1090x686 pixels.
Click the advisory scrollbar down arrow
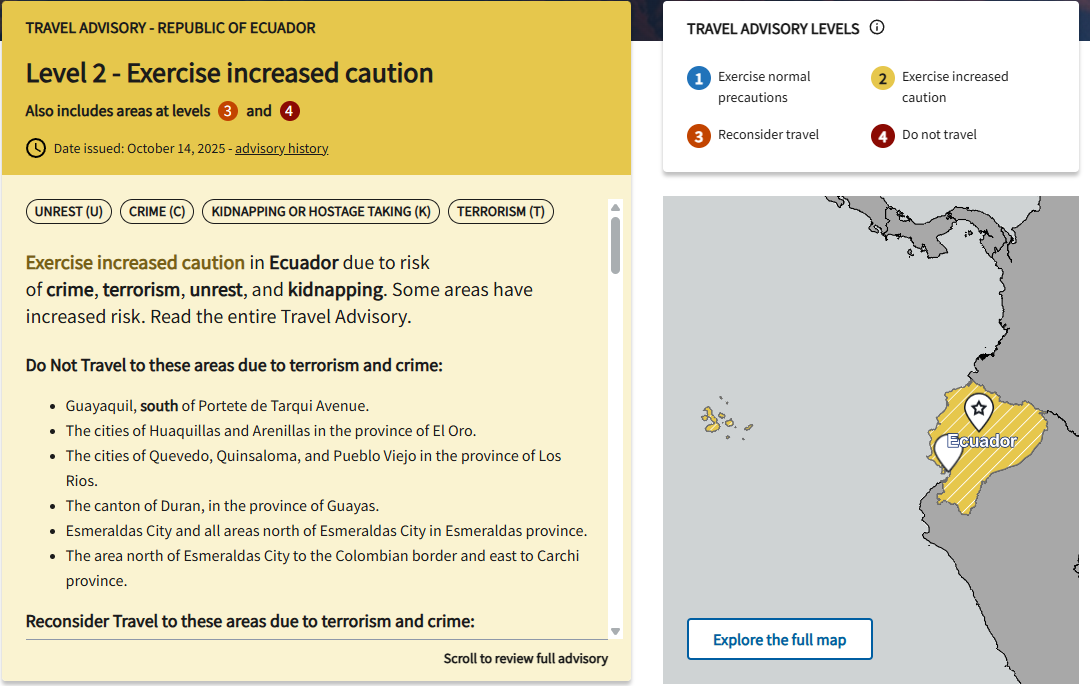(x=616, y=631)
